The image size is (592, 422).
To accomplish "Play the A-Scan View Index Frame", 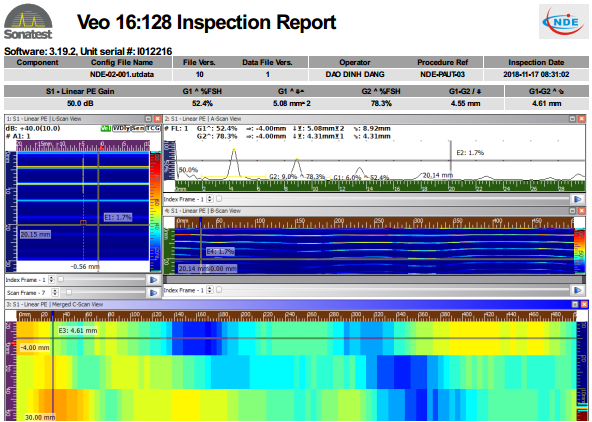I will (x=578, y=199).
